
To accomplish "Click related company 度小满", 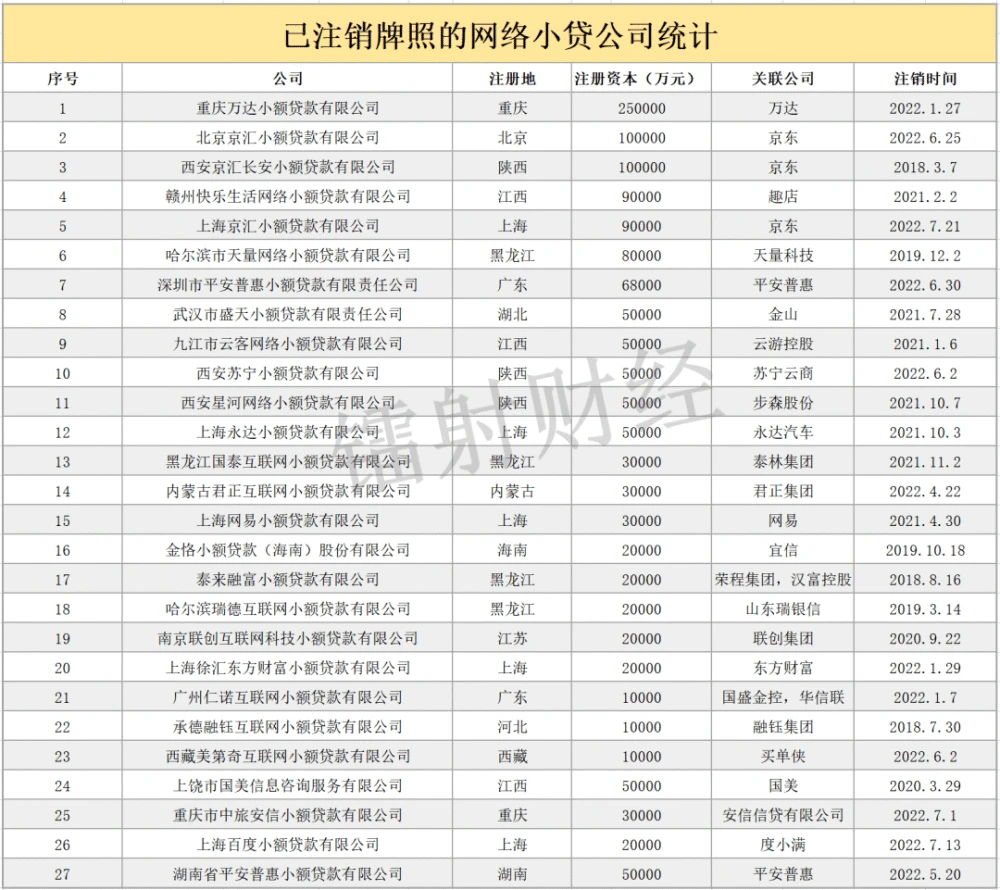I will tap(783, 845).
